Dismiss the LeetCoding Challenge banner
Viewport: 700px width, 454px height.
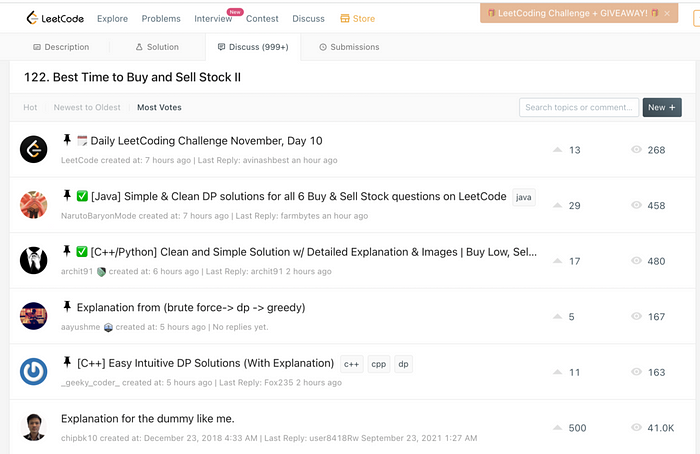[667, 13]
